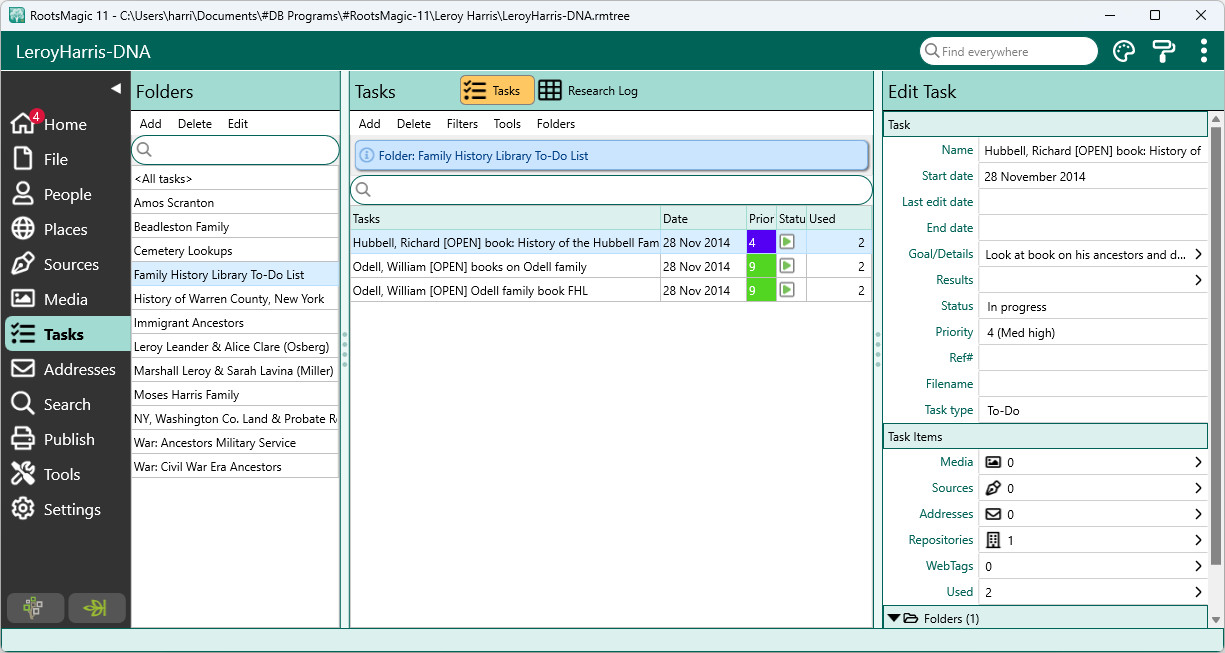Click status icon for Odell family book FHL
The image size is (1225, 653).
pos(787,290)
